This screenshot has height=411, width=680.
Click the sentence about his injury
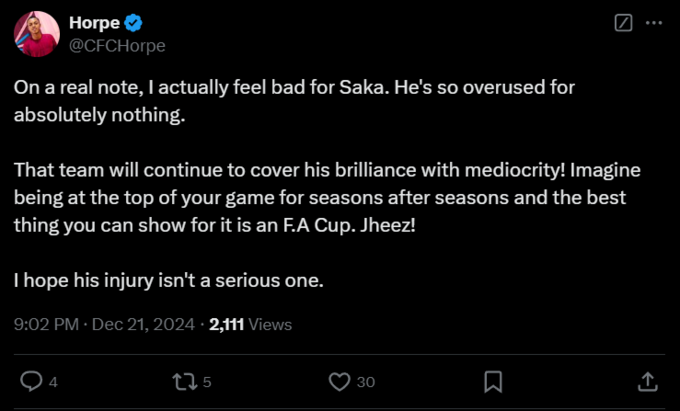tap(168, 280)
